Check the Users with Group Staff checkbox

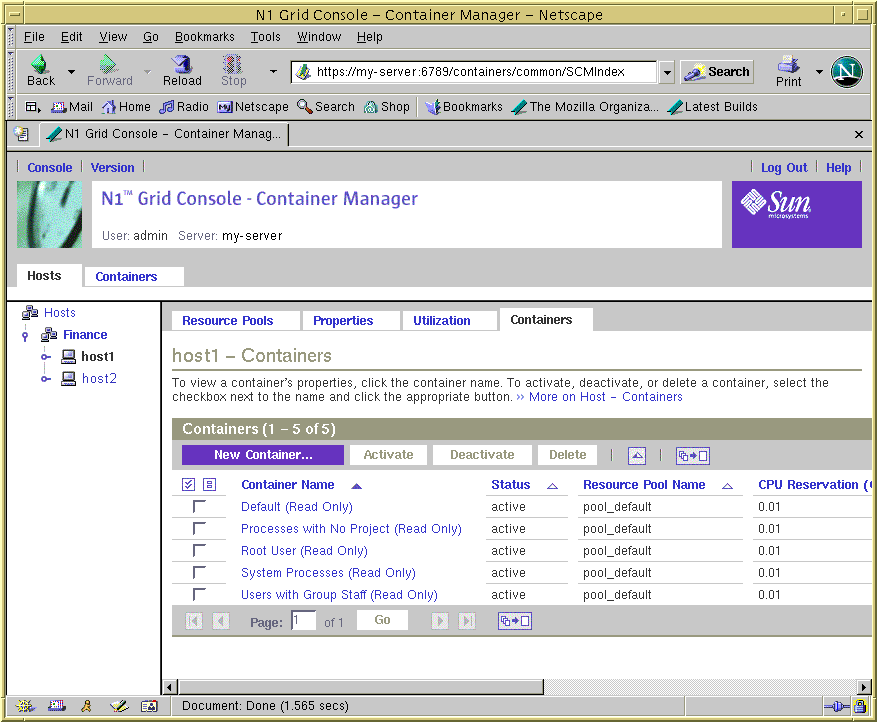(199, 594)
